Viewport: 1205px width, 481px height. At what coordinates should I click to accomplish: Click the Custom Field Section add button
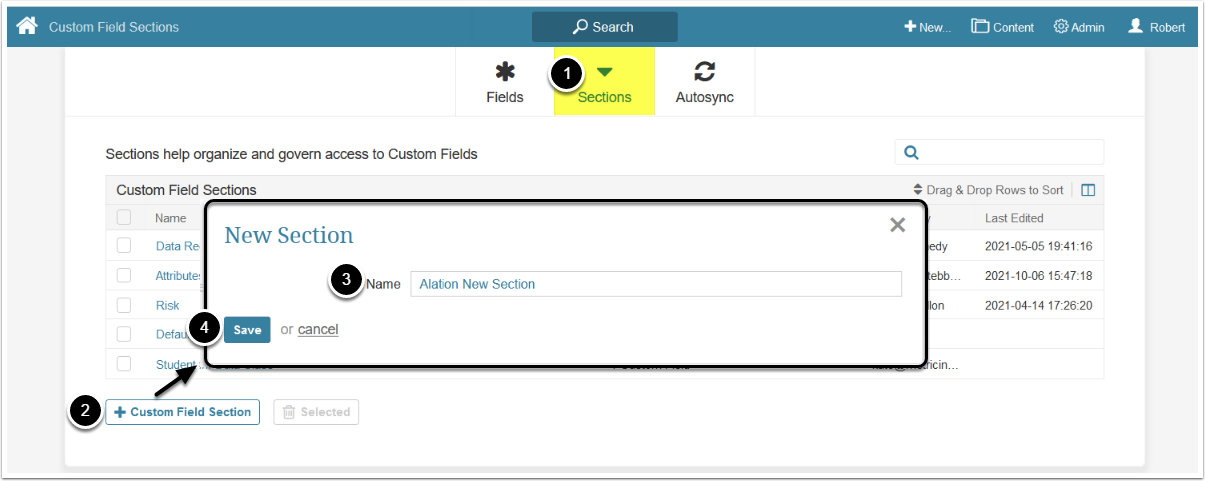pyautogui.click(x=182, y=412)
